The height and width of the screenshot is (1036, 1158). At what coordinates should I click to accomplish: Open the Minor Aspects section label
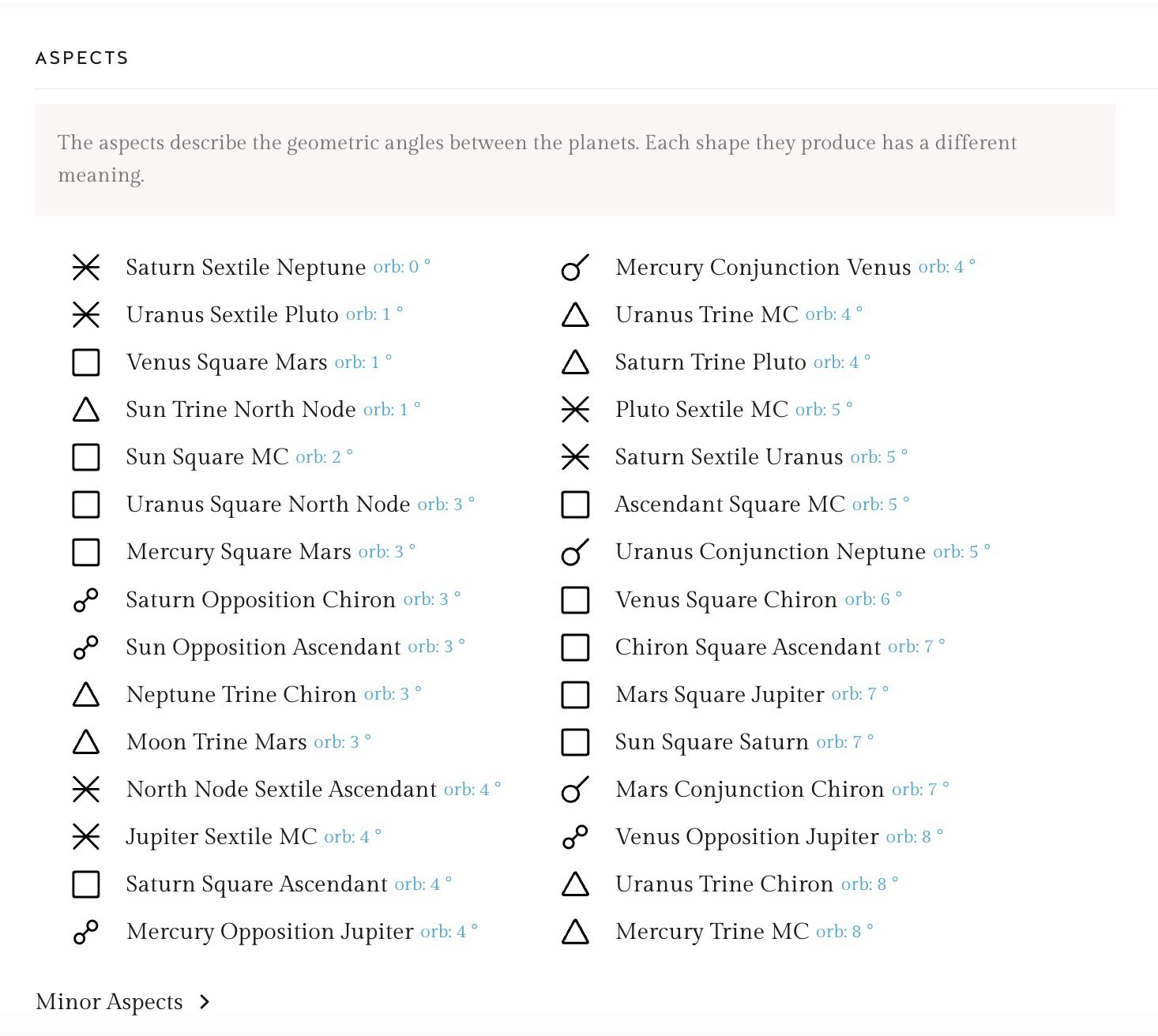tap(109, 1002)
